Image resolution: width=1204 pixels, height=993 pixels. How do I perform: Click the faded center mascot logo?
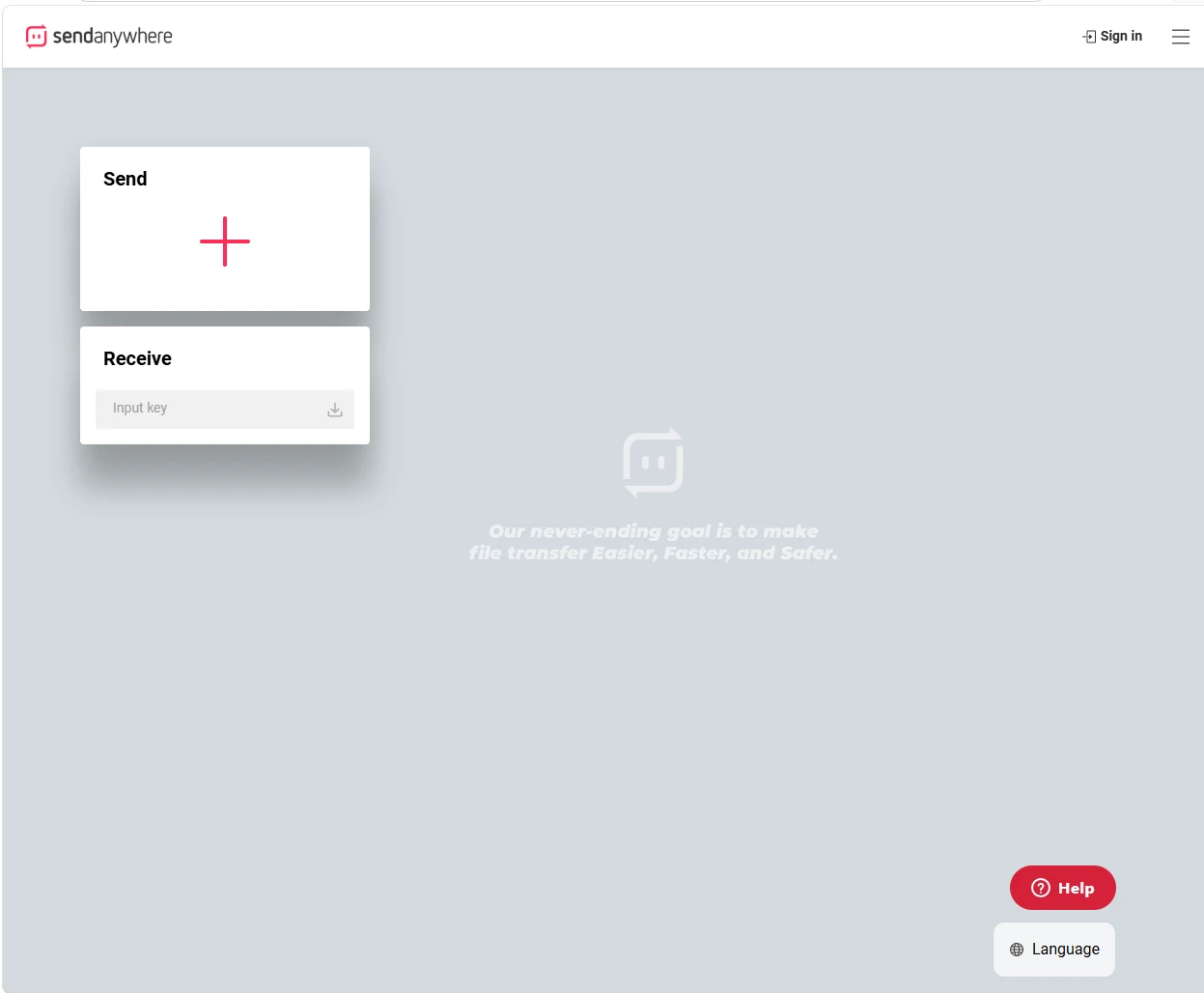[654, 462]
